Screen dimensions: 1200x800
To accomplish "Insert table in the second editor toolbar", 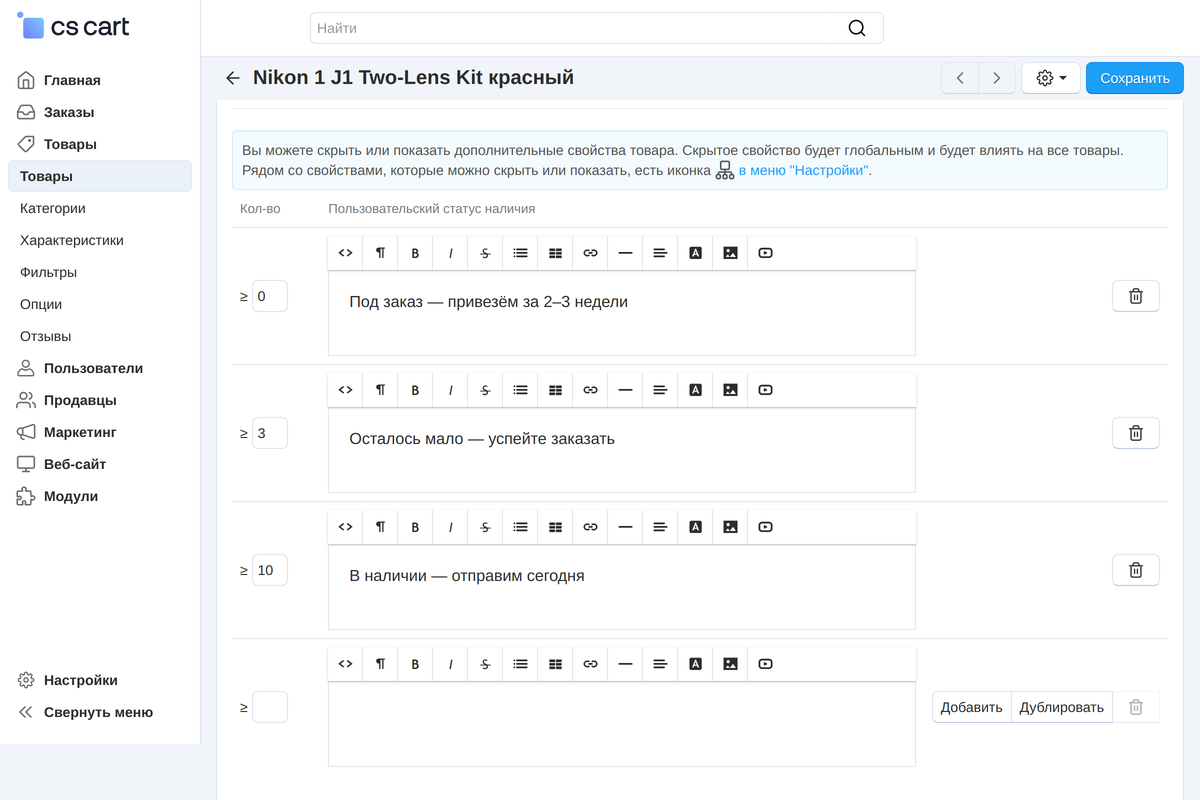I will click(555, 390).
